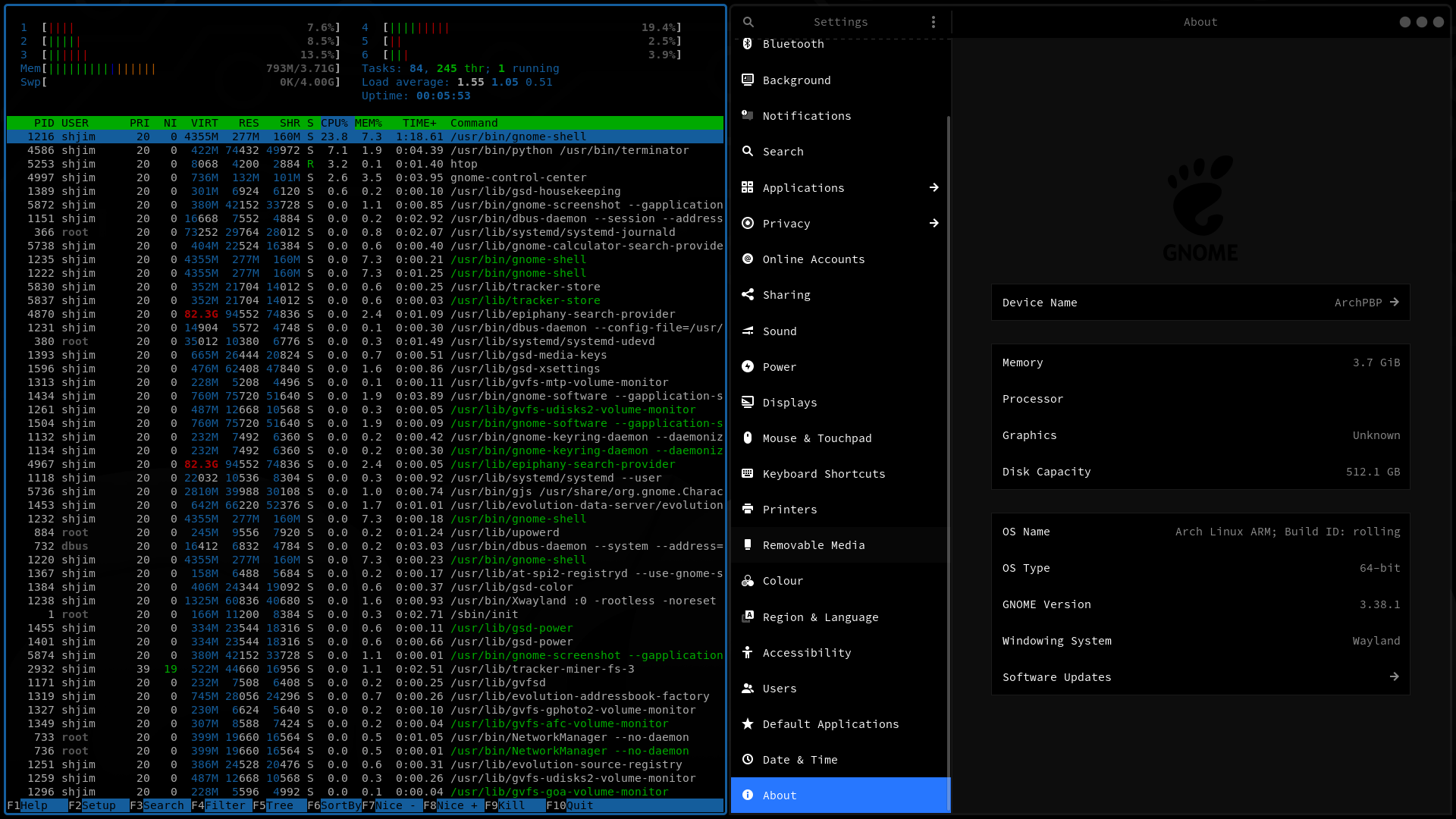Screen dimensions: 1456x819
Task: Click the Colour icon in sidebar
Action: click(x=748, y=581)
